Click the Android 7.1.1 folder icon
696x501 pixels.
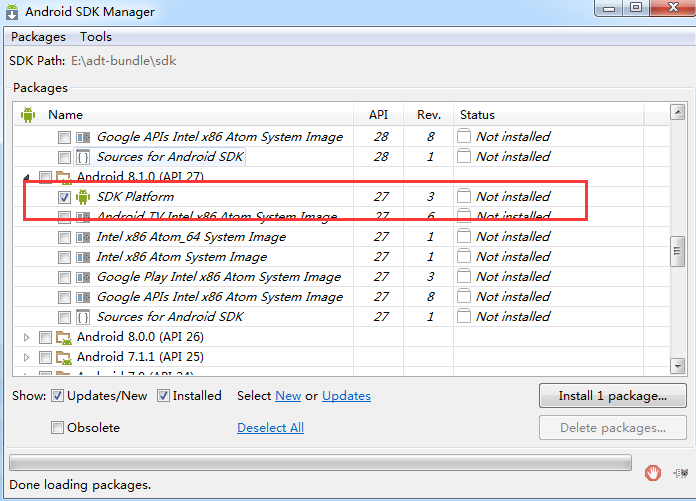click(64, 358)
